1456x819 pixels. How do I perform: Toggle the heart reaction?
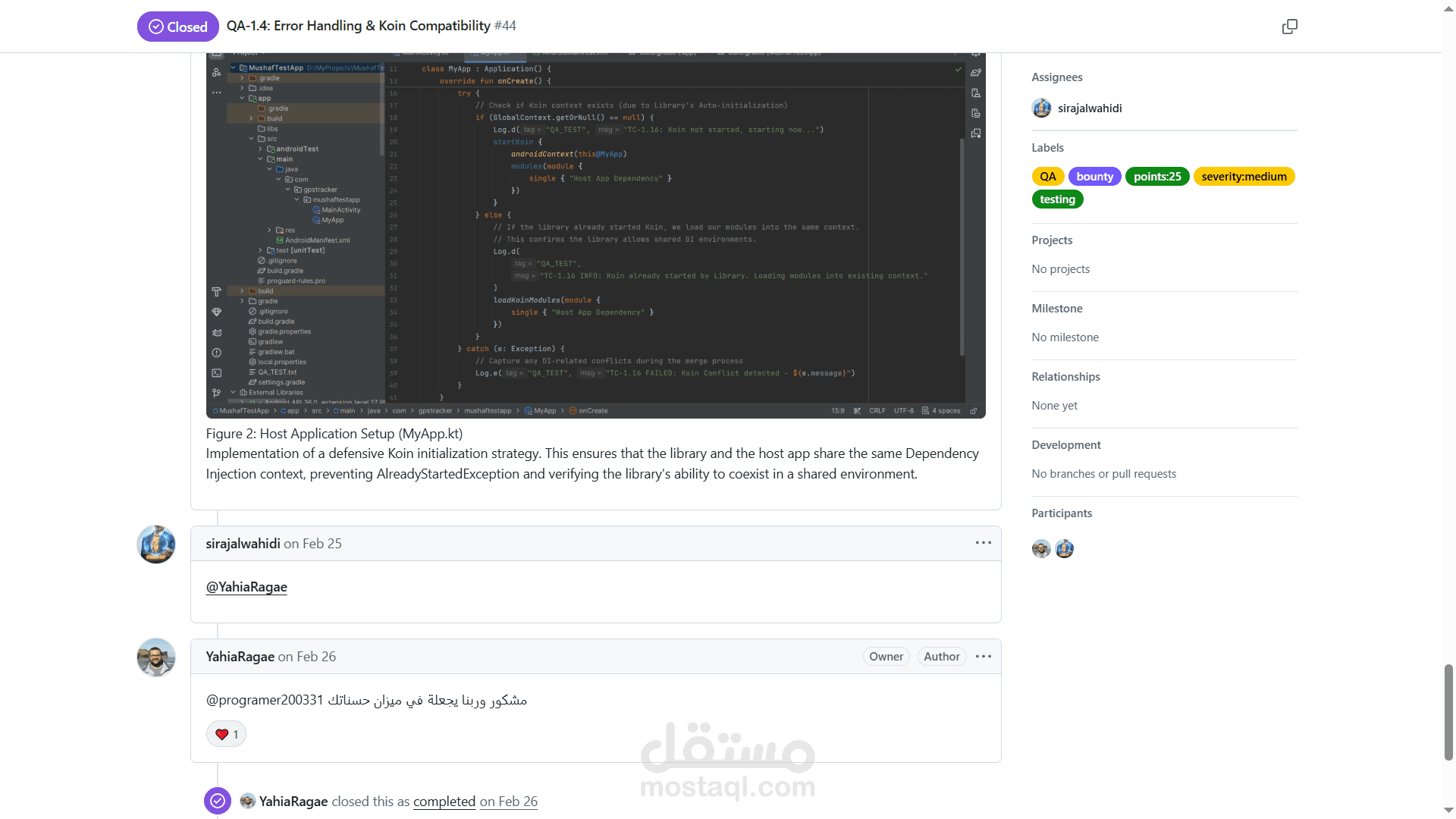226,734
